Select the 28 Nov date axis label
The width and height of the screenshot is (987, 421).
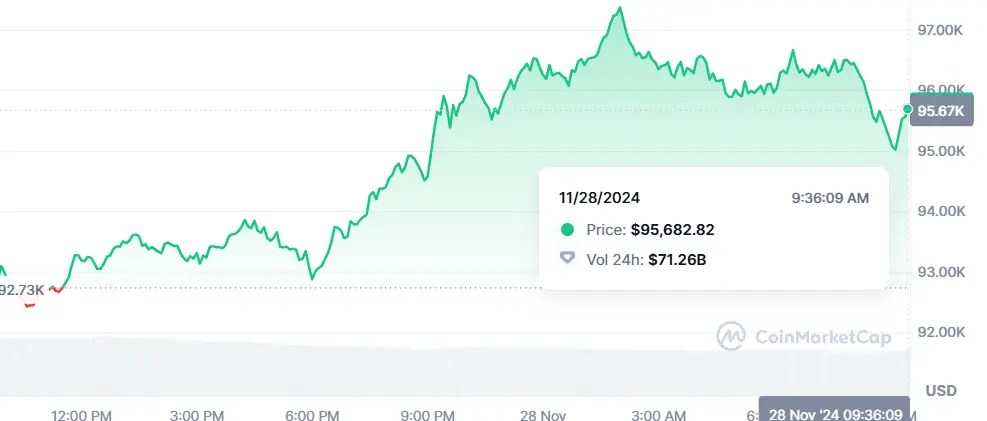click(x=544, y=414)
